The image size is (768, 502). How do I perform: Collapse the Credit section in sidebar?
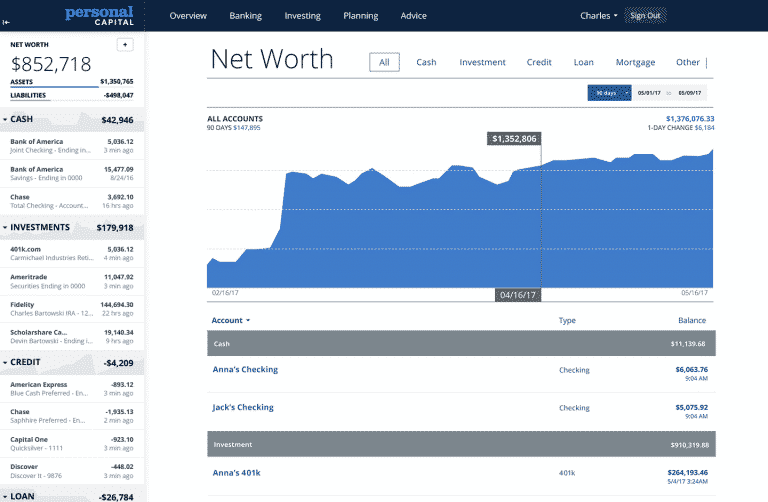(x=6, y=362)
